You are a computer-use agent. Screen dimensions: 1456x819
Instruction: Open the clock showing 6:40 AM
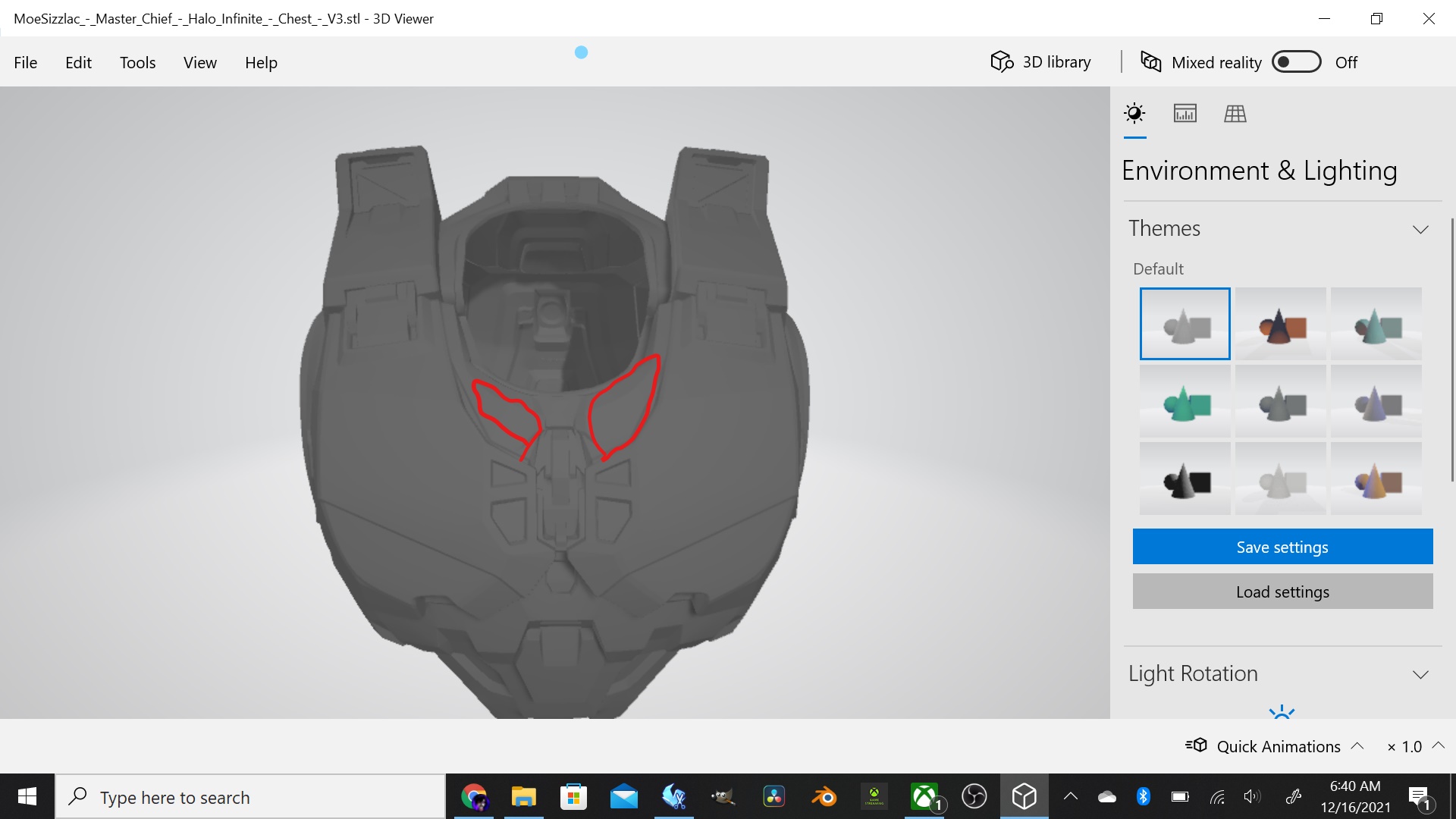tap(1355, 796)
